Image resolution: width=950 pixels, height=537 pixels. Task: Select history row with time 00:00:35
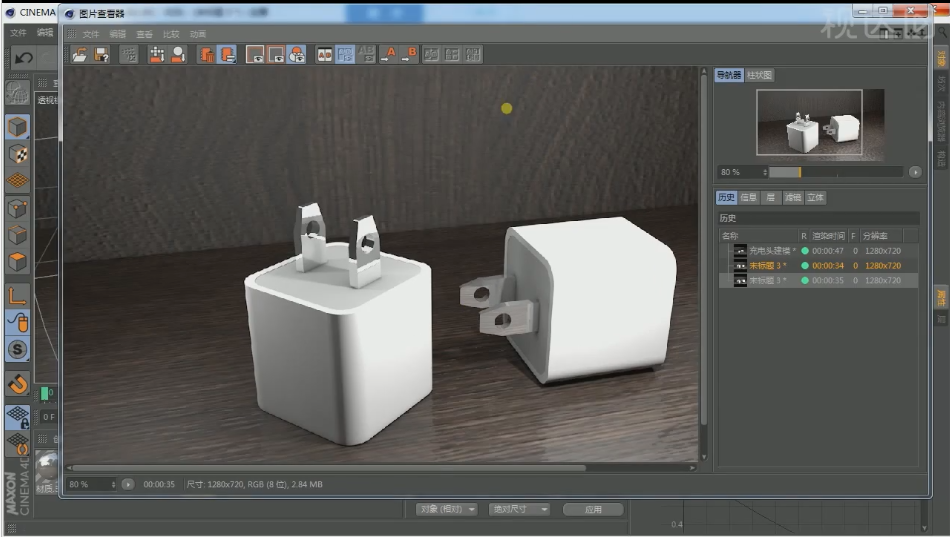pyautogui.click(x=819, y=281)
